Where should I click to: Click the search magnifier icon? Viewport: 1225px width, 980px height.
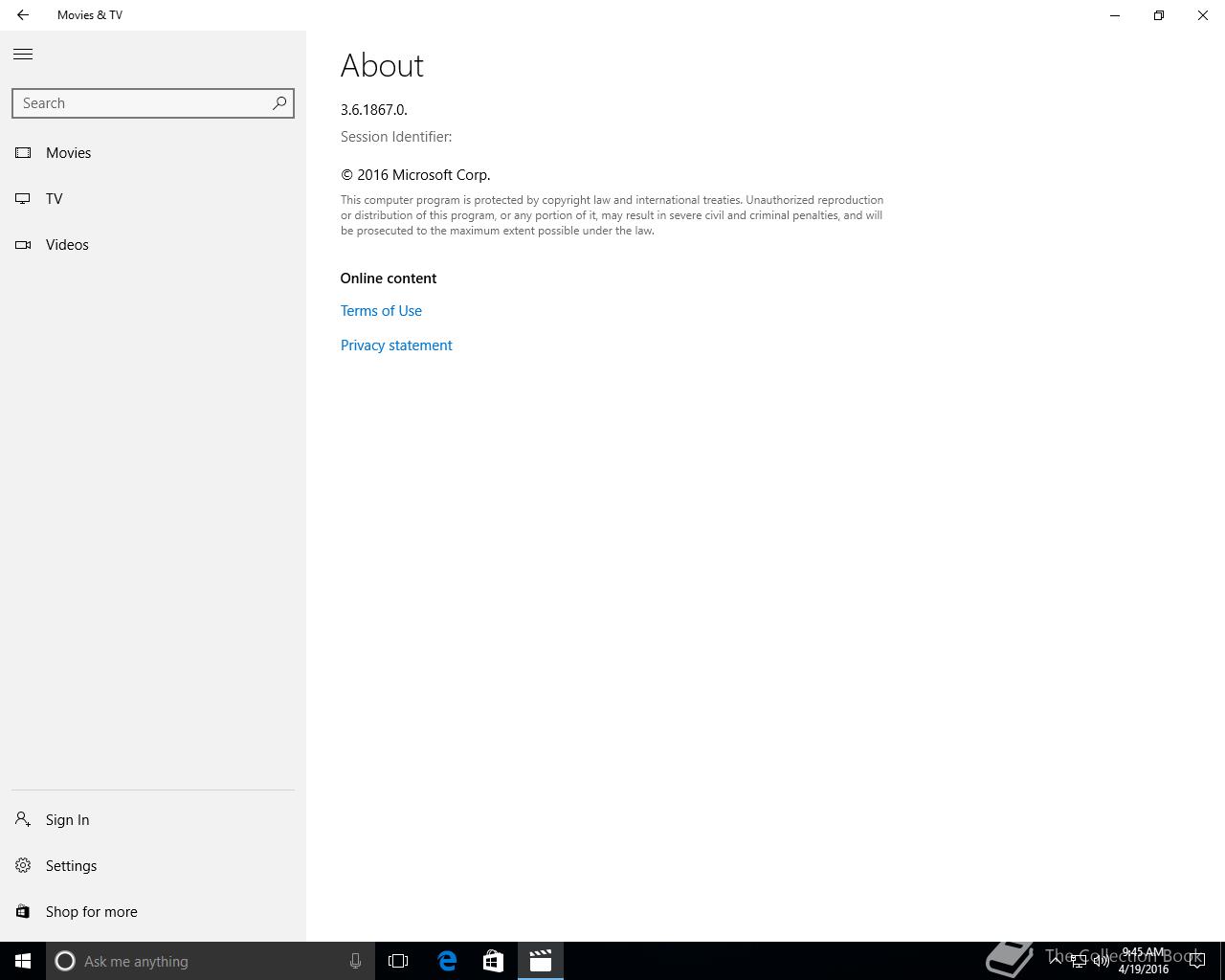click(279, 103)
